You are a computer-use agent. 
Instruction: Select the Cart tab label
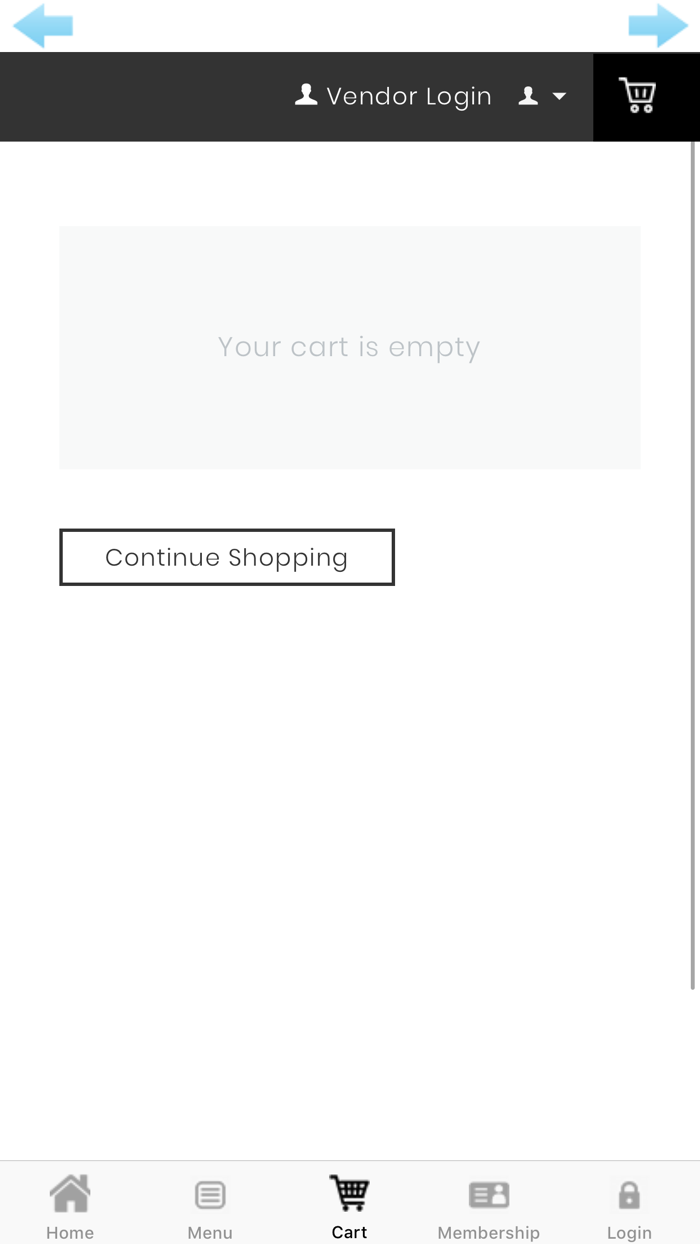coord(349,1232)
